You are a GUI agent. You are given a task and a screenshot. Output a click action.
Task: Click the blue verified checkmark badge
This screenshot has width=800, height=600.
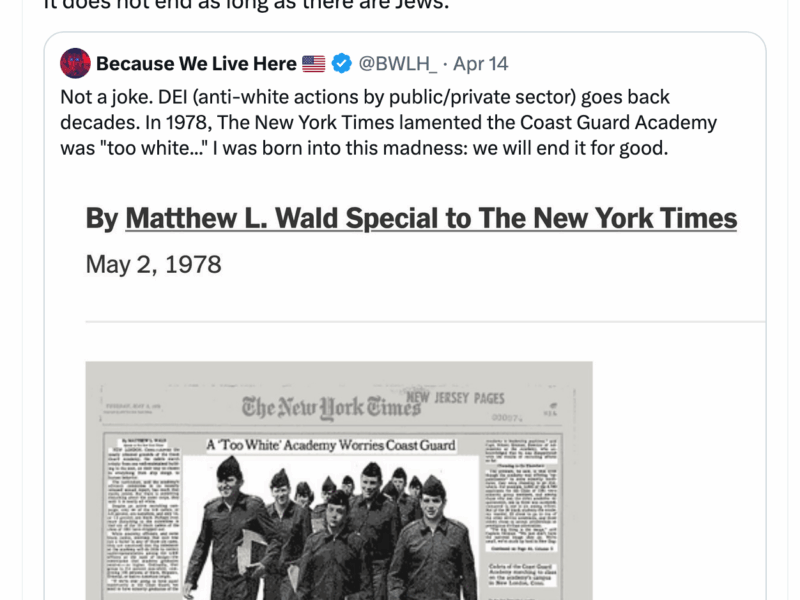click(339, 62)
